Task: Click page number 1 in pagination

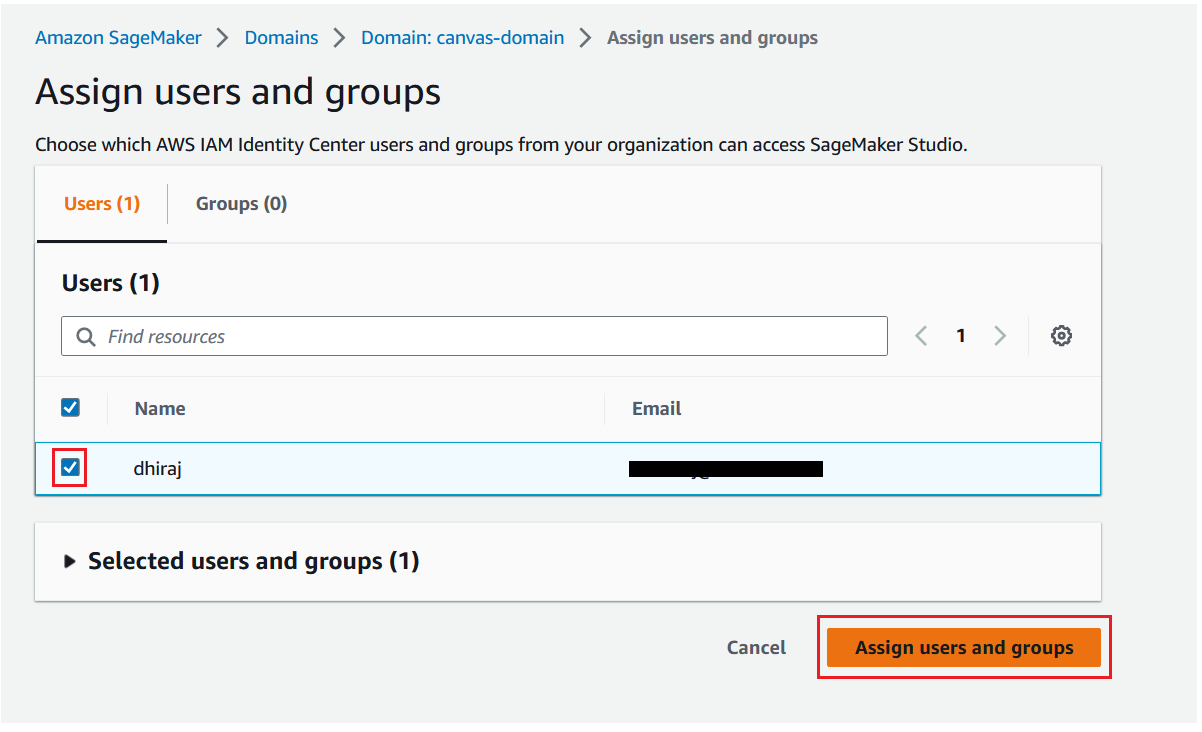Action: pos(960,336)
